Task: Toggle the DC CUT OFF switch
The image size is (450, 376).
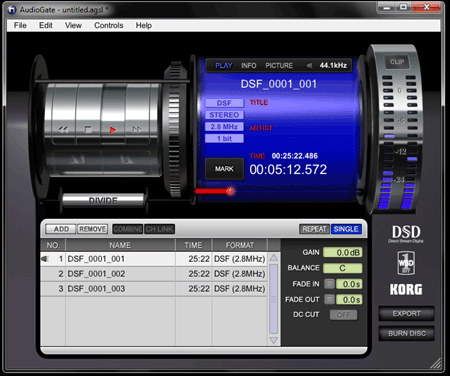Action: click(x=343, y=315)
